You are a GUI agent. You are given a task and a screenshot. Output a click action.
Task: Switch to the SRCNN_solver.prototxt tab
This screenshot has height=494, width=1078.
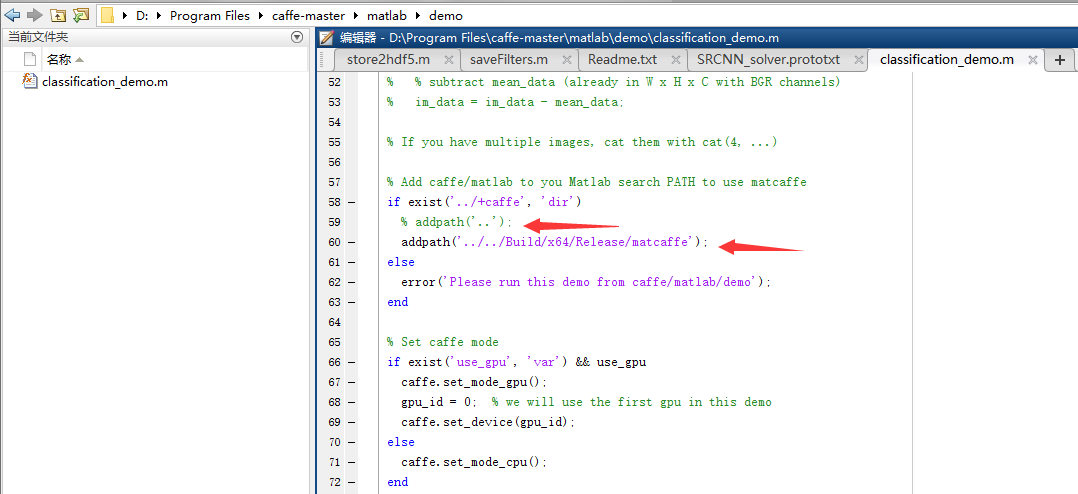pos(768,60)
